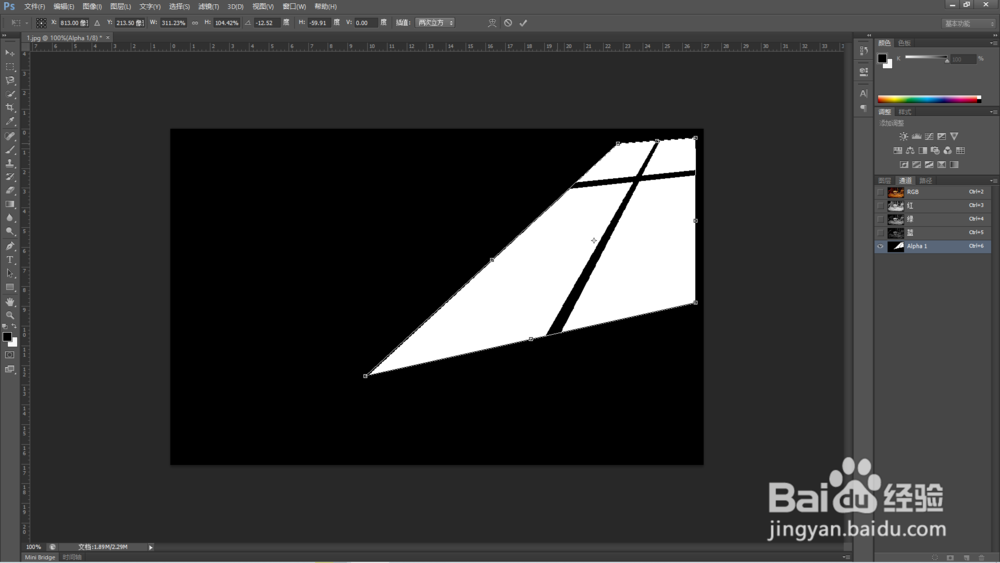1000x563 pixels.
Task: Open the Character panel icon
Action: [x=864, y=93]
